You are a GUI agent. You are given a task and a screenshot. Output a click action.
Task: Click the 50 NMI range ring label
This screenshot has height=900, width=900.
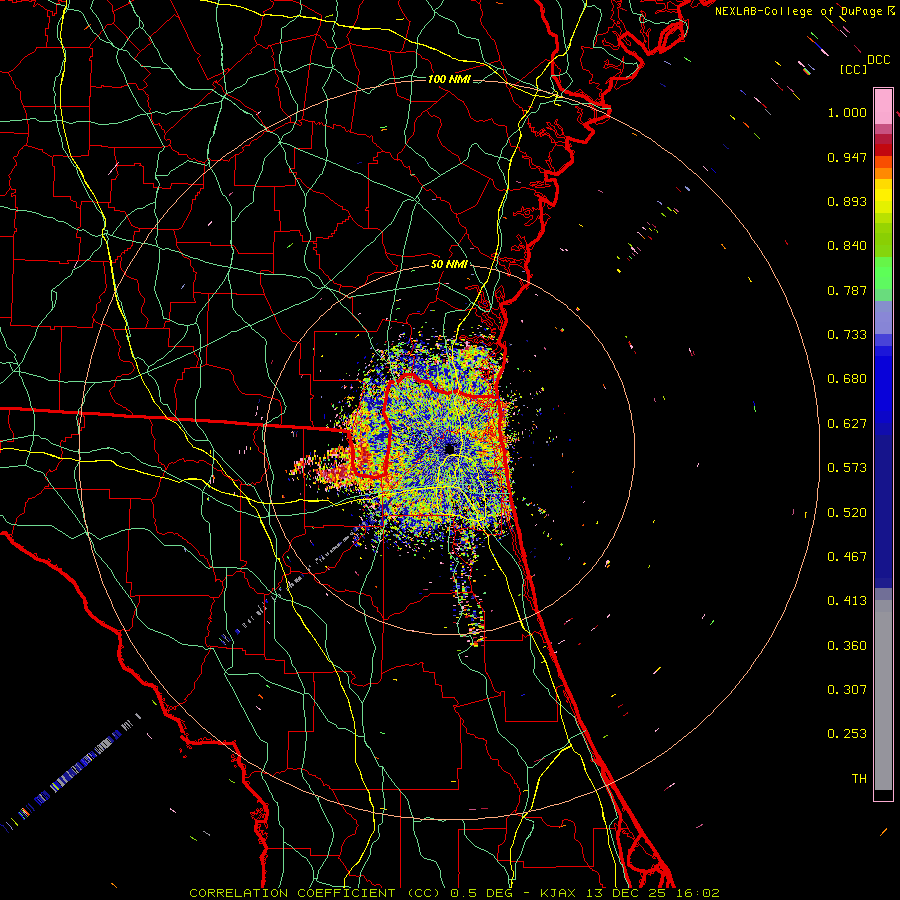pyautogui.click(x=449, y=265)
